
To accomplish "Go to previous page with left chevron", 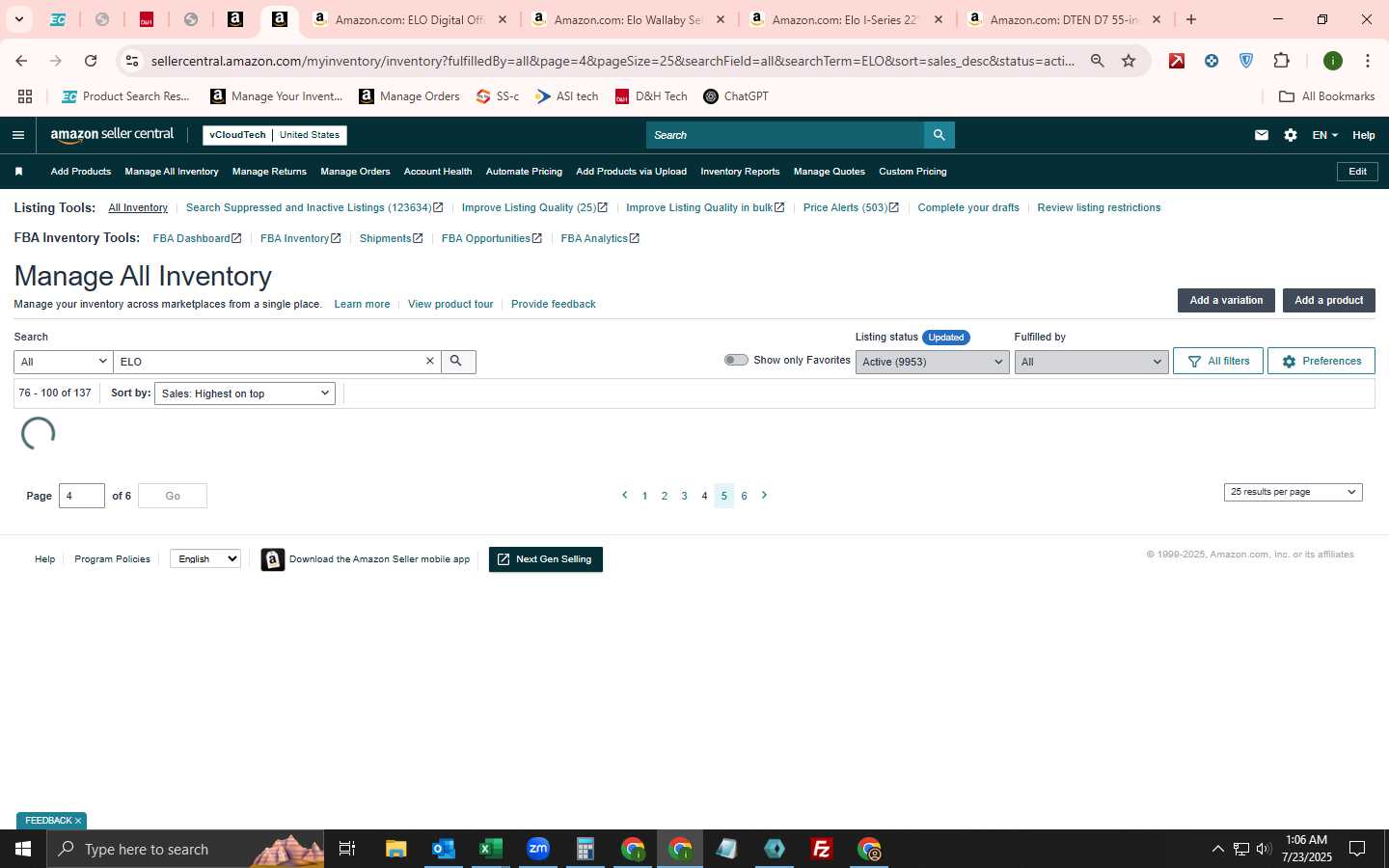I will (624, 496).
